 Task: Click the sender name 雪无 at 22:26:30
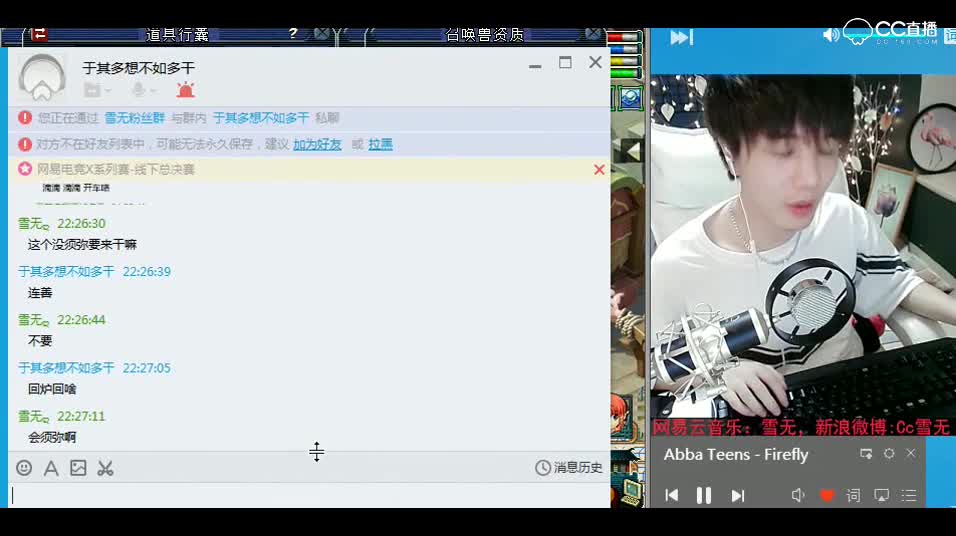pyautogui.click(x=33, y=224)
